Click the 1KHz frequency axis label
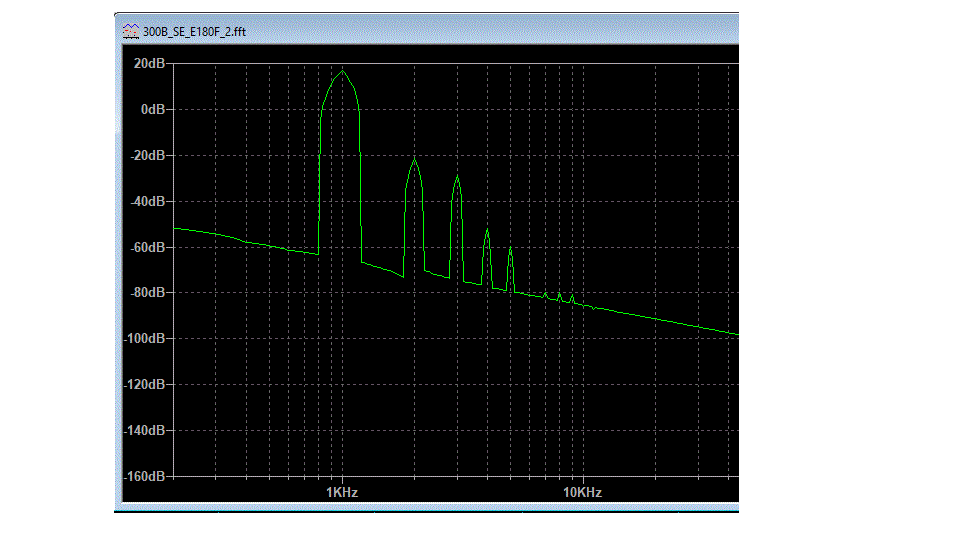Image resolution: width=960 pixels, height=540 pixels. (342, 492)
